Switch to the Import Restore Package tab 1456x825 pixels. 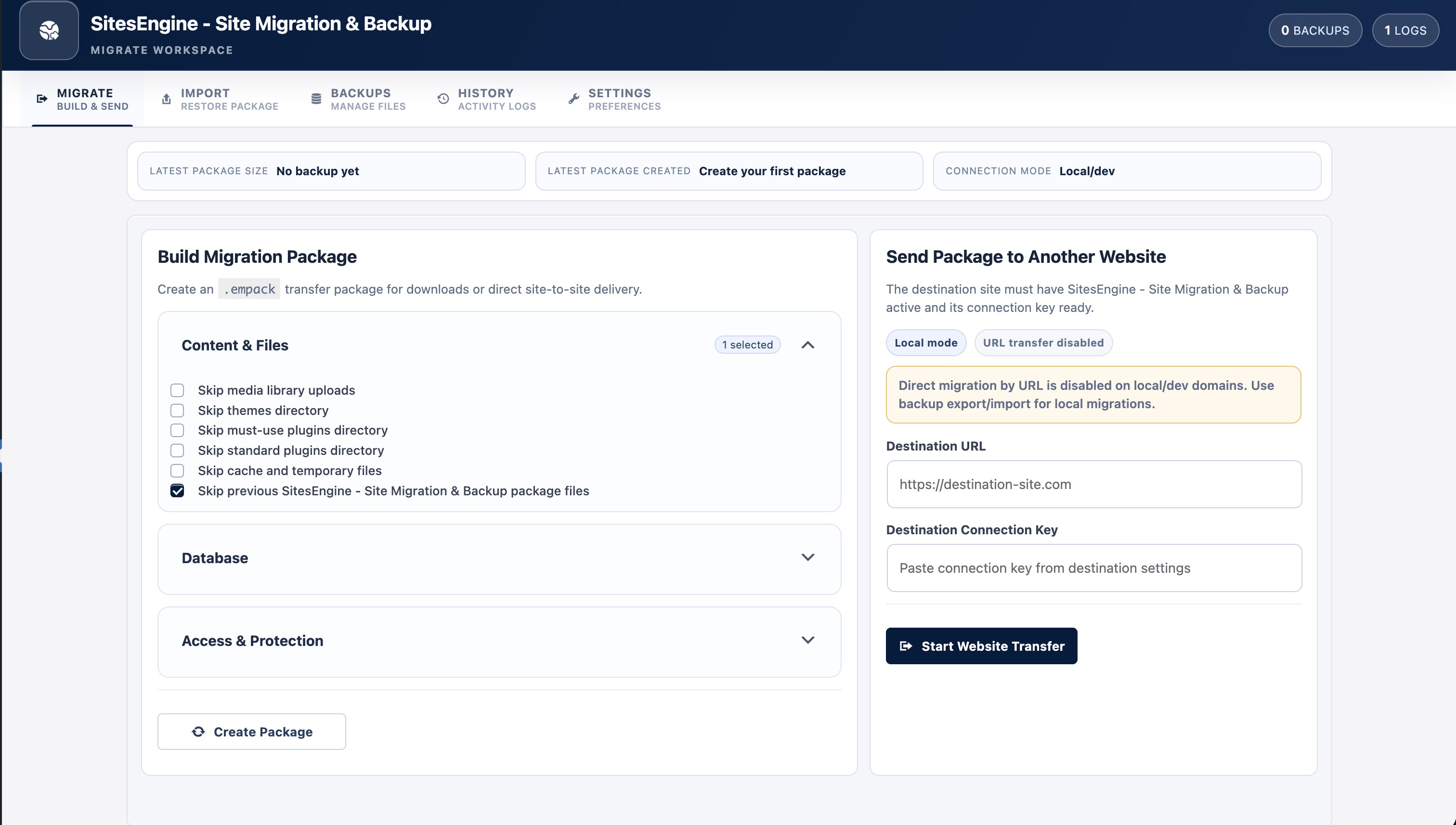click(220, 99)
